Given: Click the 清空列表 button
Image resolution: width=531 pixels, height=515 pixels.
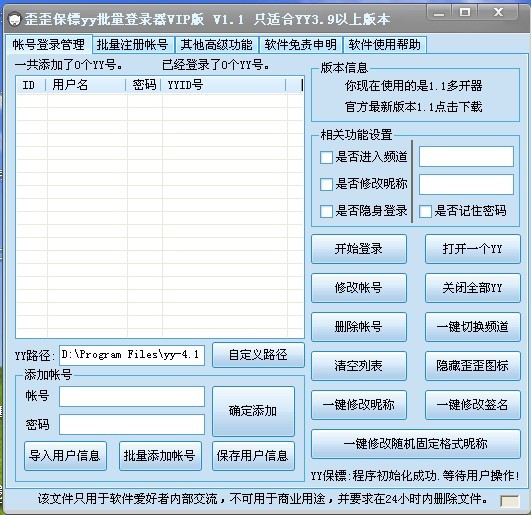Looking at the screenshot, I should pos(359,366).
